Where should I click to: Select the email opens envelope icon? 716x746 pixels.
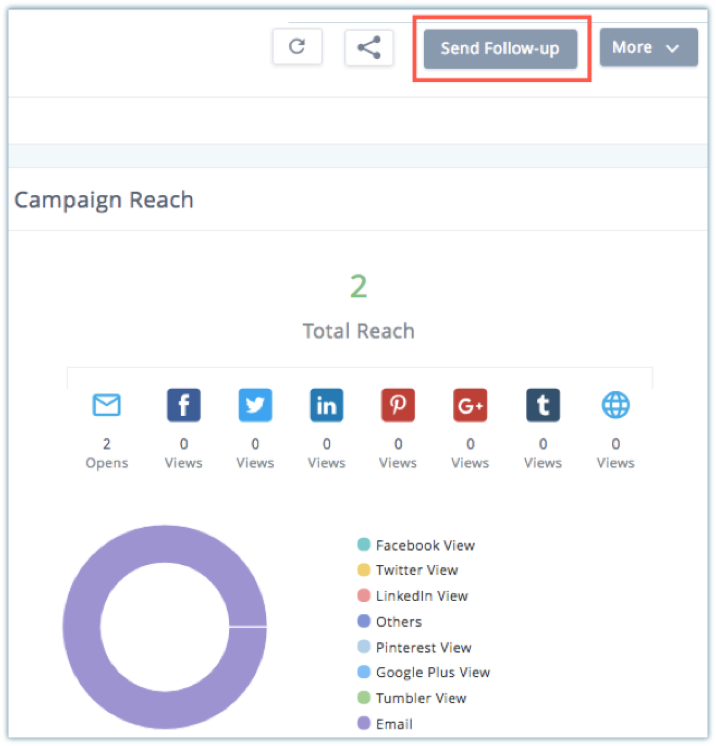(x=106, y=405)
